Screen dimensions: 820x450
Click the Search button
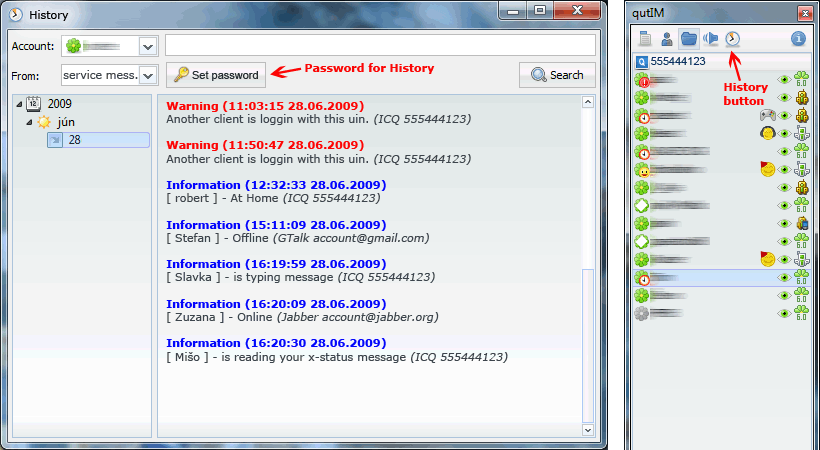click(x=557, y=75)
